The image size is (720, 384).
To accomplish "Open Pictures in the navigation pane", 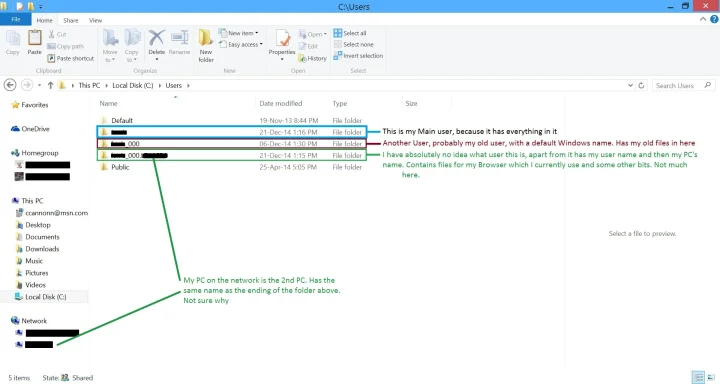I will coord(32,273).
